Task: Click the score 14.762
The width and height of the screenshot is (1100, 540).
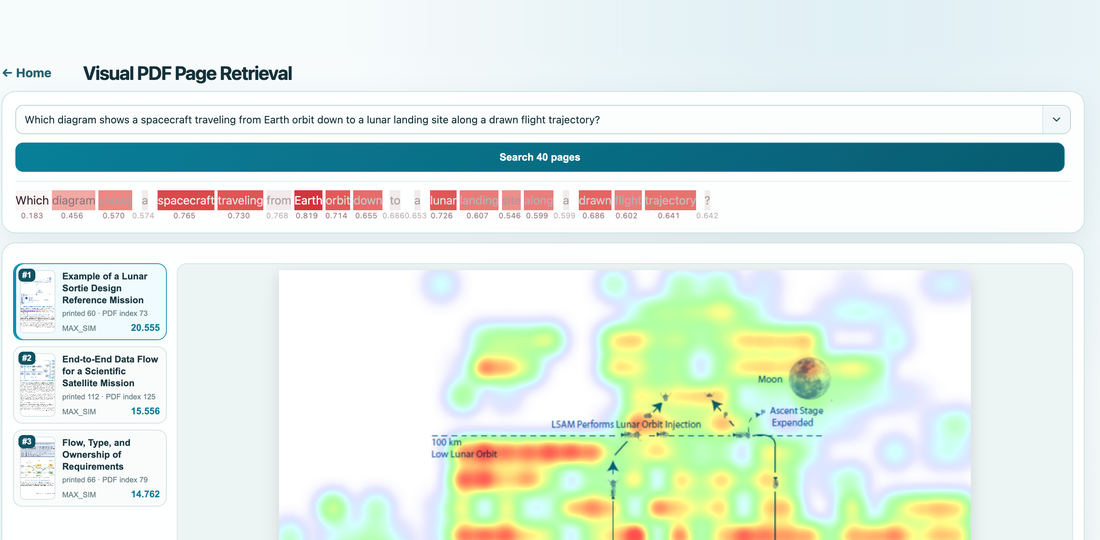Action: (x=145, y=494)
